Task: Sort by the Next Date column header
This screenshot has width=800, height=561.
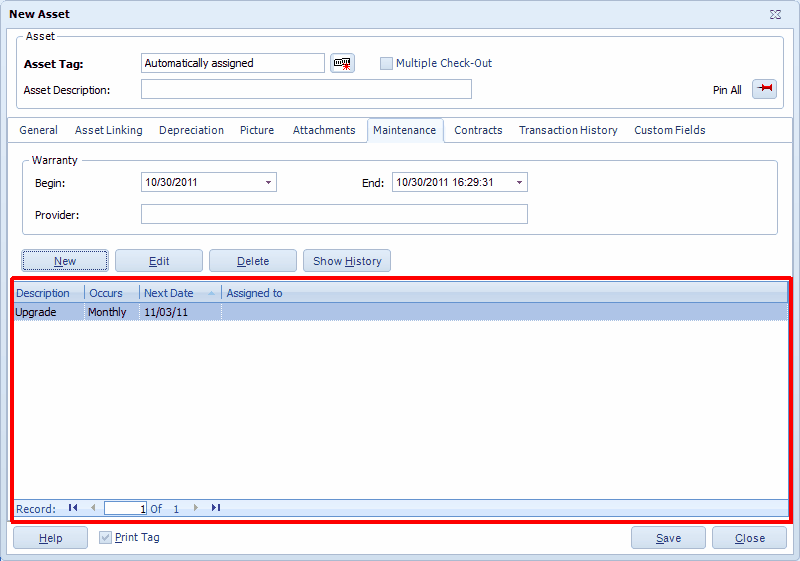Action: [180, 293]
